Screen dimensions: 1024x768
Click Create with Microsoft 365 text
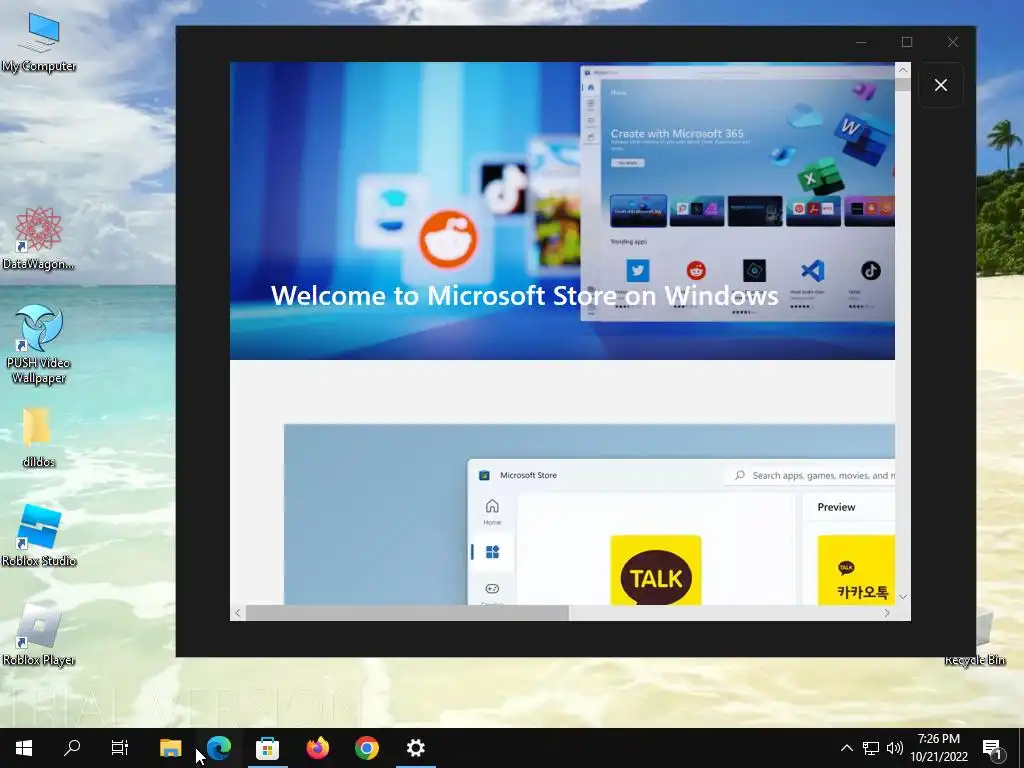coord(677,133)
